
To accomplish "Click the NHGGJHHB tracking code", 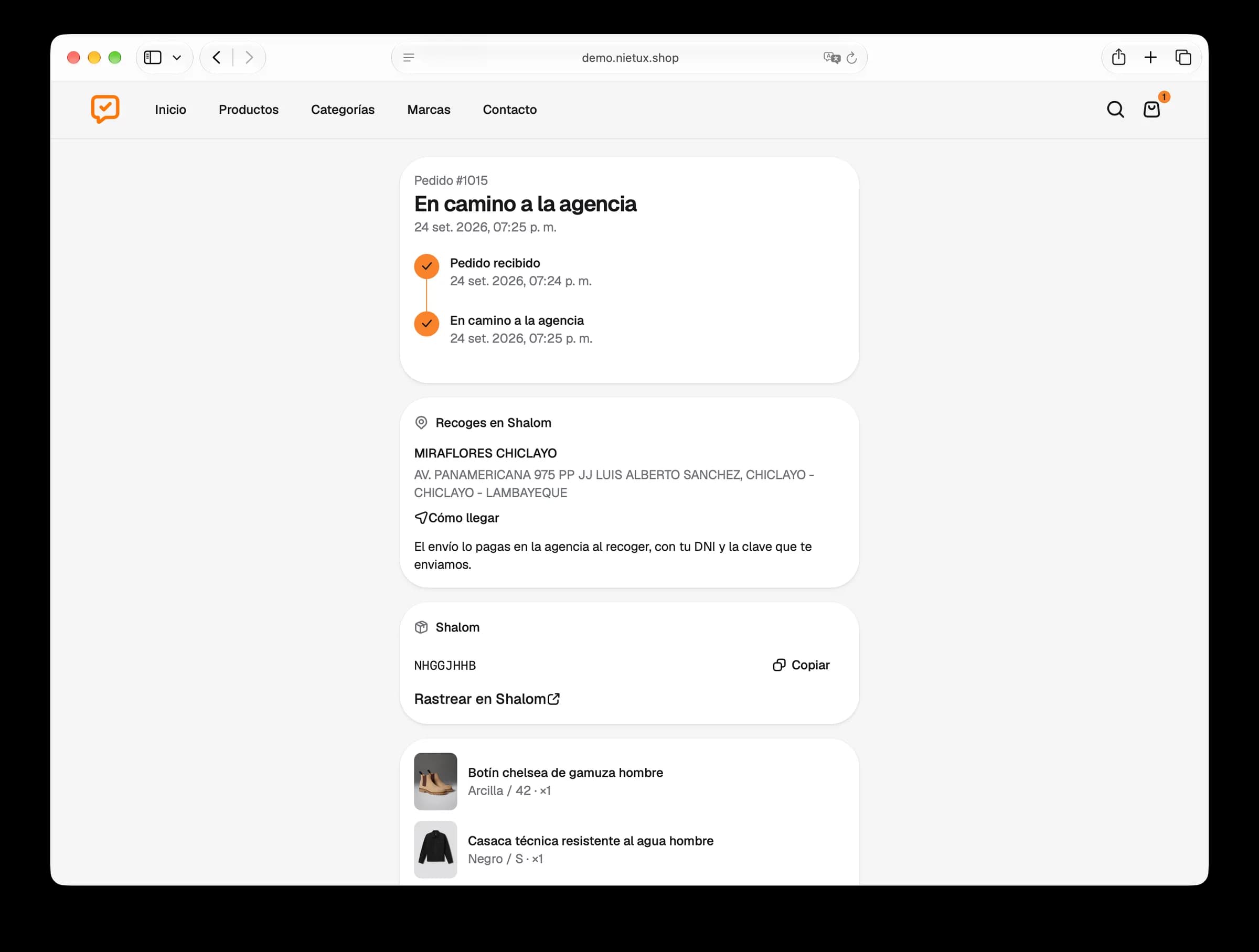I will (x=445, y=665).
